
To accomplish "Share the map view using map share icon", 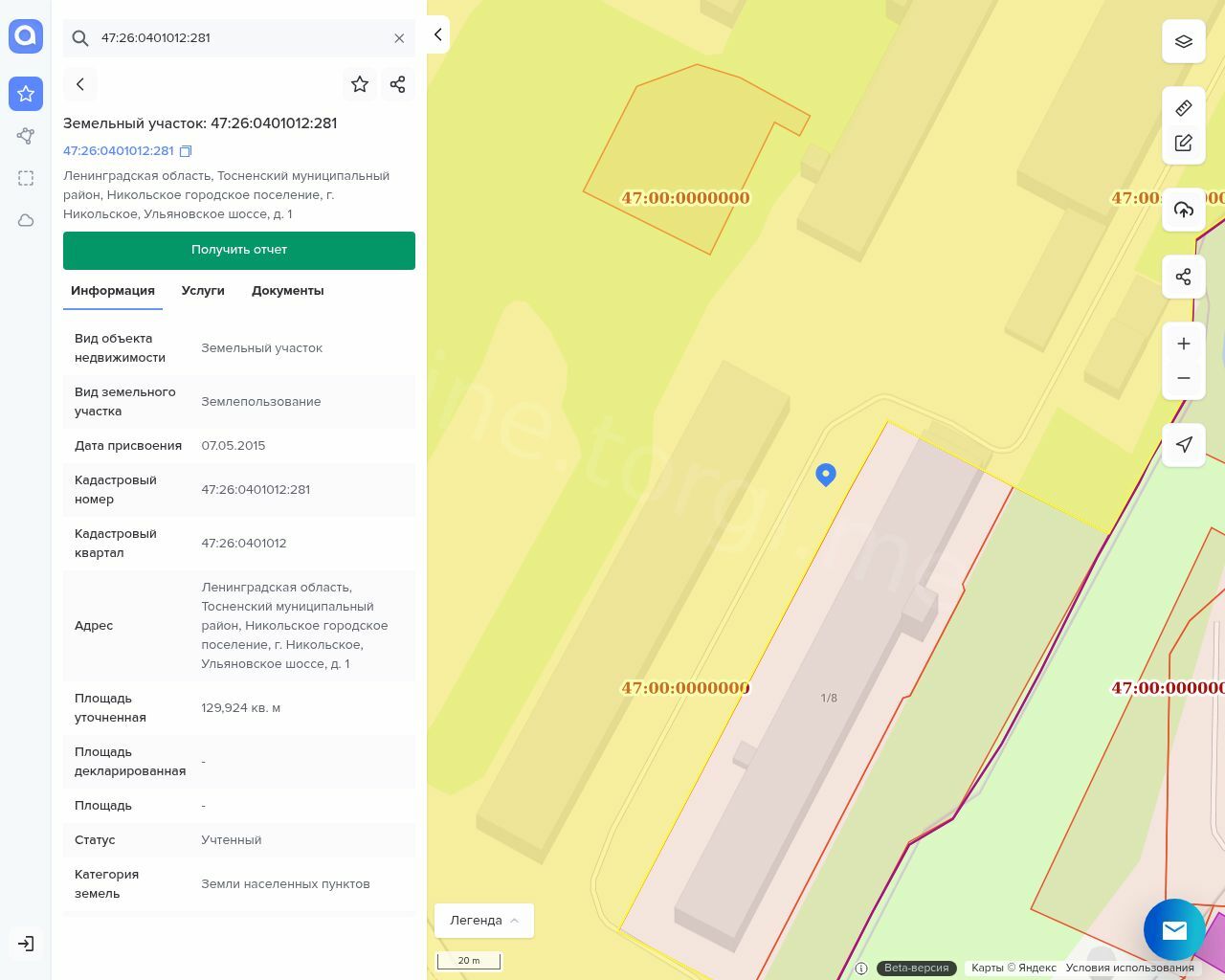I will click(1184, 278).
